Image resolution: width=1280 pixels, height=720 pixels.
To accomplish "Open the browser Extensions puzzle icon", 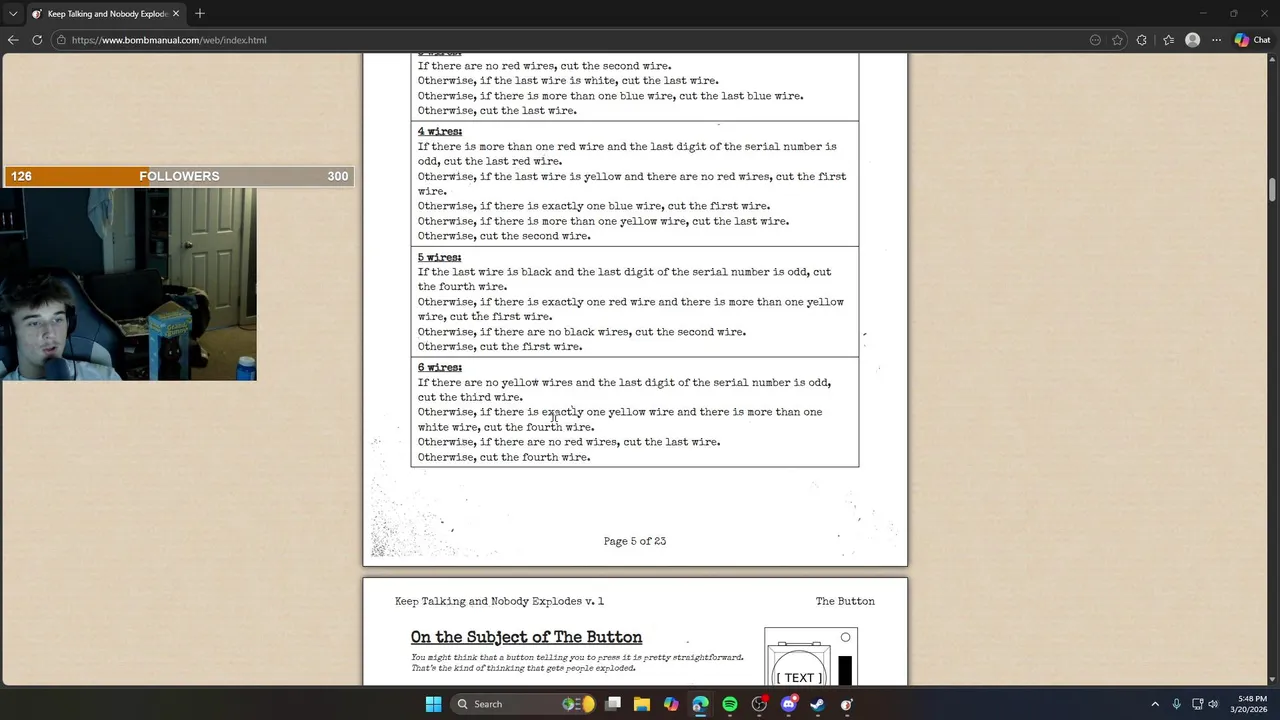I will click(1142, 40).
